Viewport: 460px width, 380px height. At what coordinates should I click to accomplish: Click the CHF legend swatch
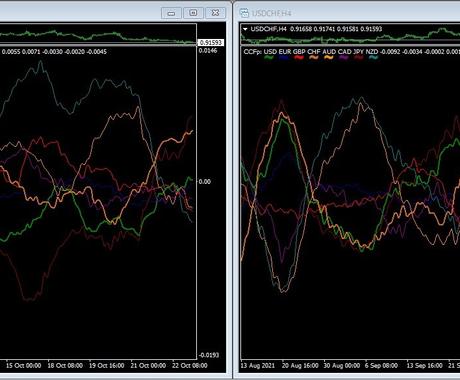coord(314,58)
